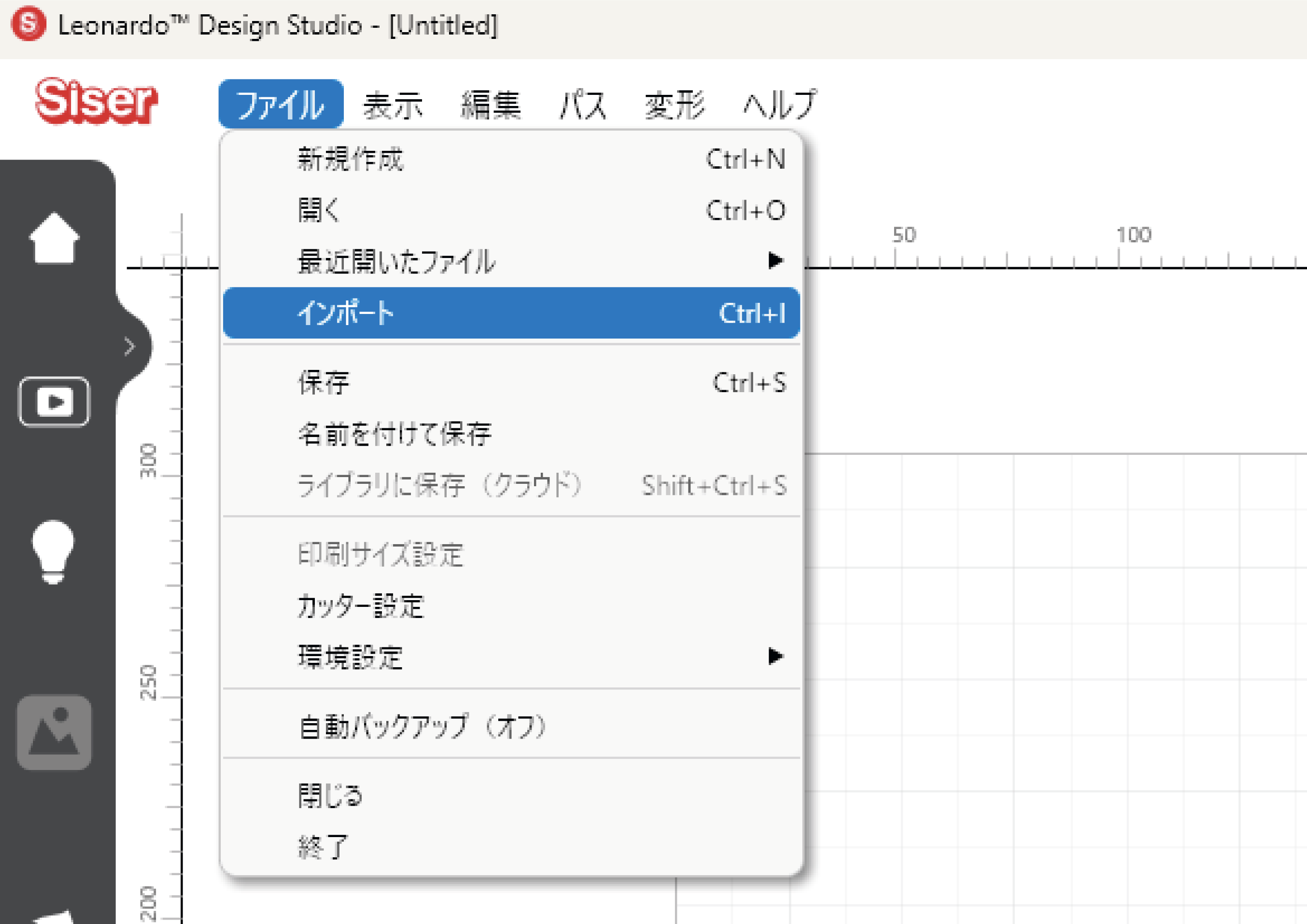Click the lightbulb tips icon

tap(53, 551)
